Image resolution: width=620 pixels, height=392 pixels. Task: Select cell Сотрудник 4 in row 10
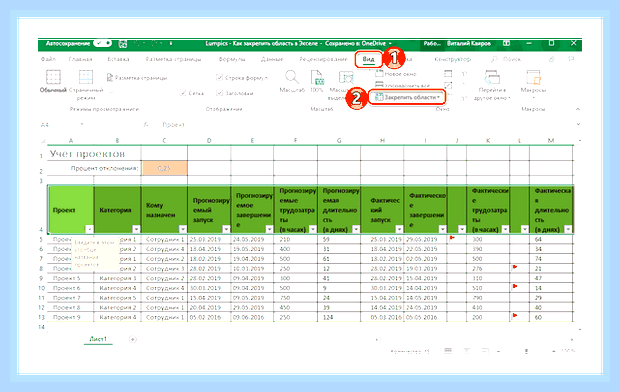coord(164,288)
